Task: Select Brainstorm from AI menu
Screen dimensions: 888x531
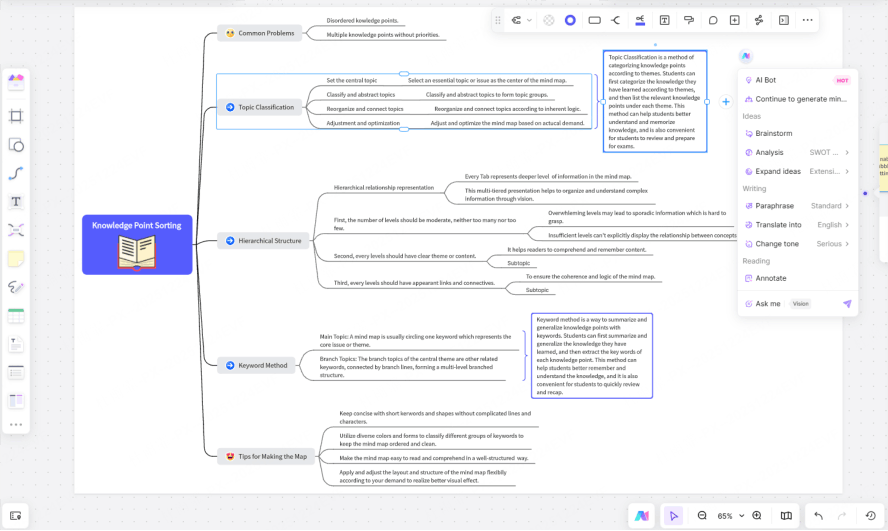Action: [x=774, y=133]
